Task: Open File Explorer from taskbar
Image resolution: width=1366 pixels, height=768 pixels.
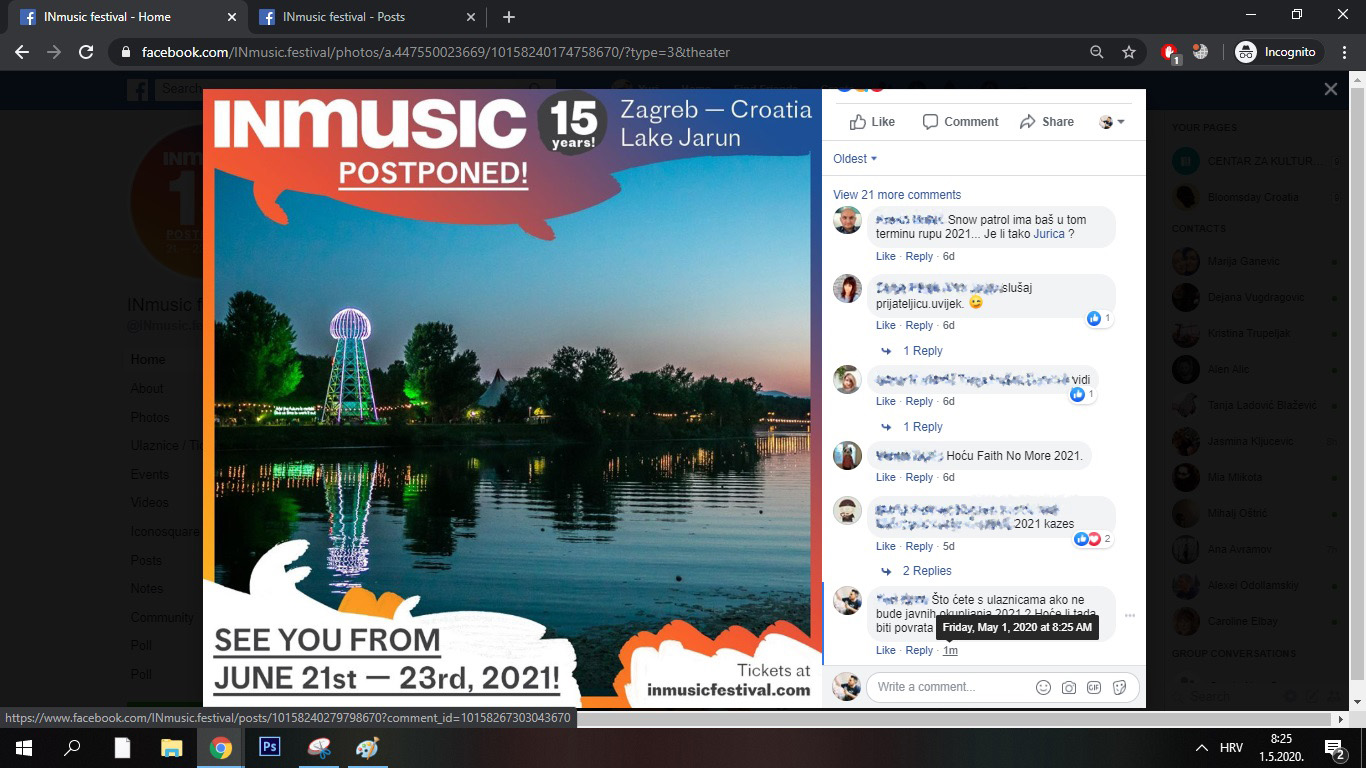Action: [x=172, y=748]
